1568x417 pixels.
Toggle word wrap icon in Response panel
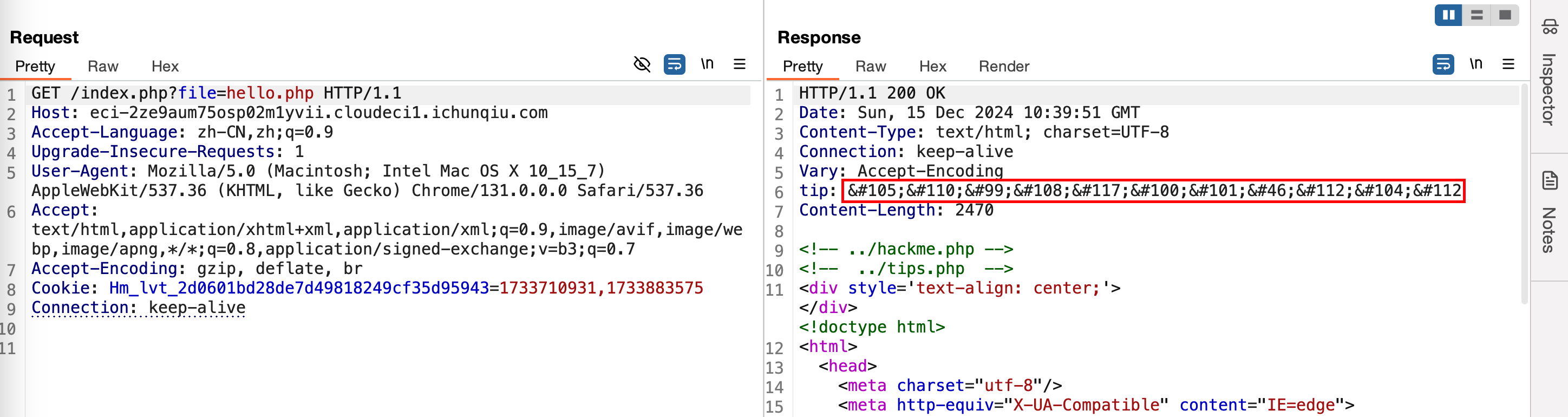pyautogui.click(x=1443, y=64)
